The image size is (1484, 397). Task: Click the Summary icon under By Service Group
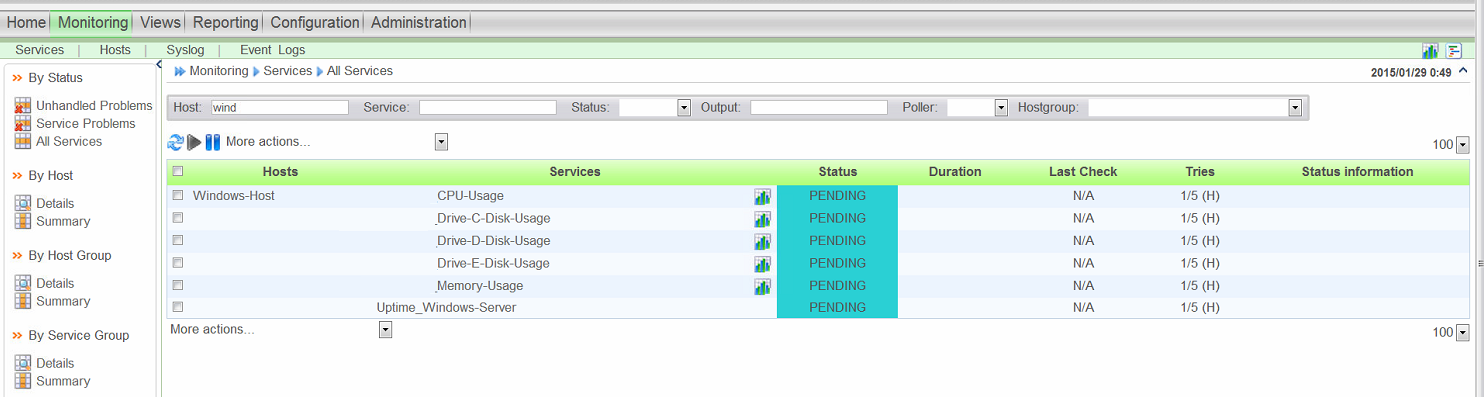[23, 382]
